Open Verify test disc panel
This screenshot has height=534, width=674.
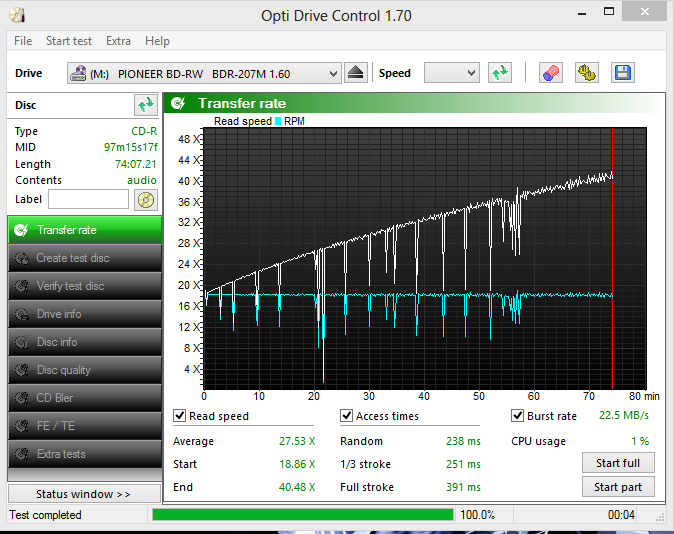click(x=85, y=286)
